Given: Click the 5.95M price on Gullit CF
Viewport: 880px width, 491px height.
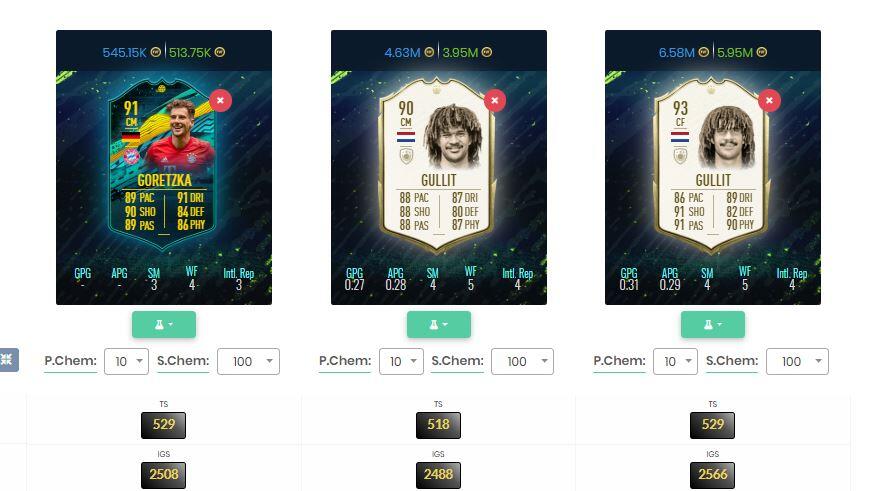Looking at the screenshot, I should (735, 52).
